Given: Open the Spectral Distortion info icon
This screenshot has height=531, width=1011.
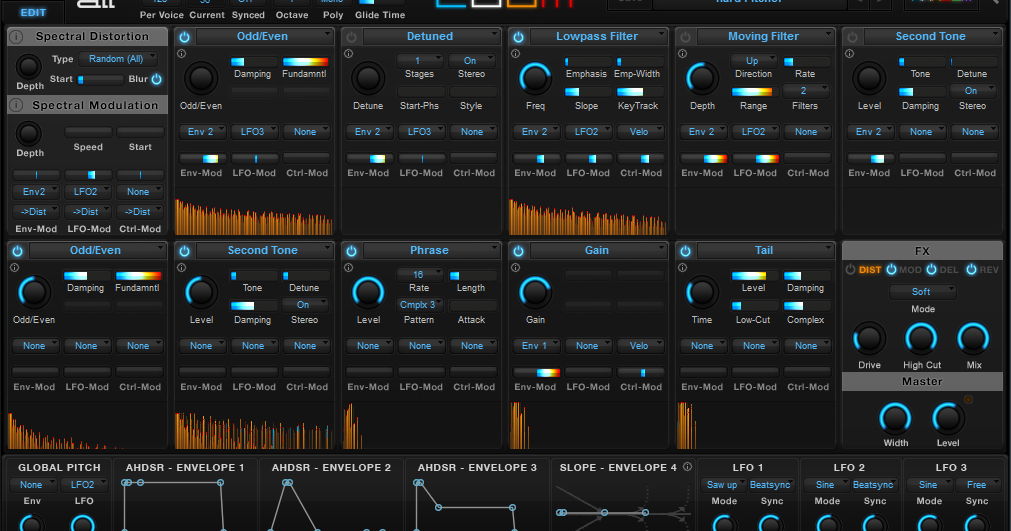Looking at the screenshot, I should pyautogui.click(x=16, y=37).
